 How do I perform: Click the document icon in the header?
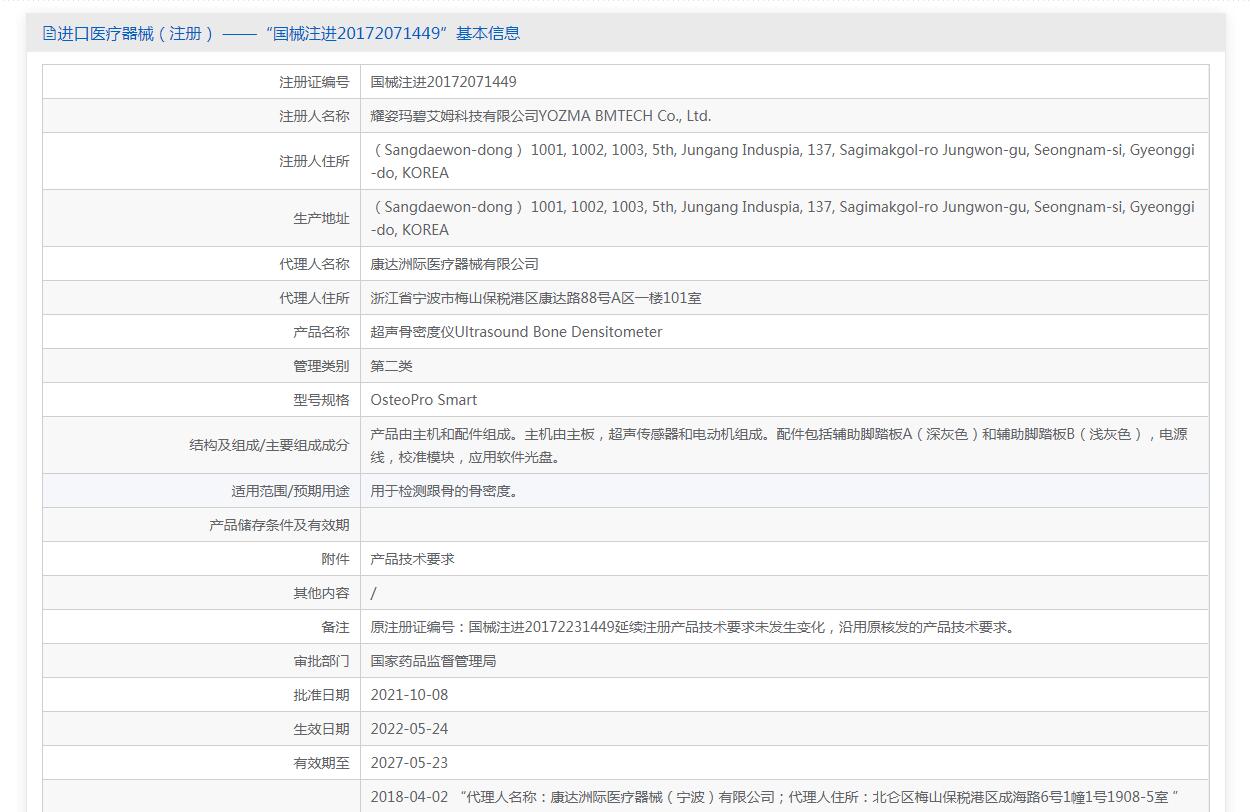click(49, 33)
